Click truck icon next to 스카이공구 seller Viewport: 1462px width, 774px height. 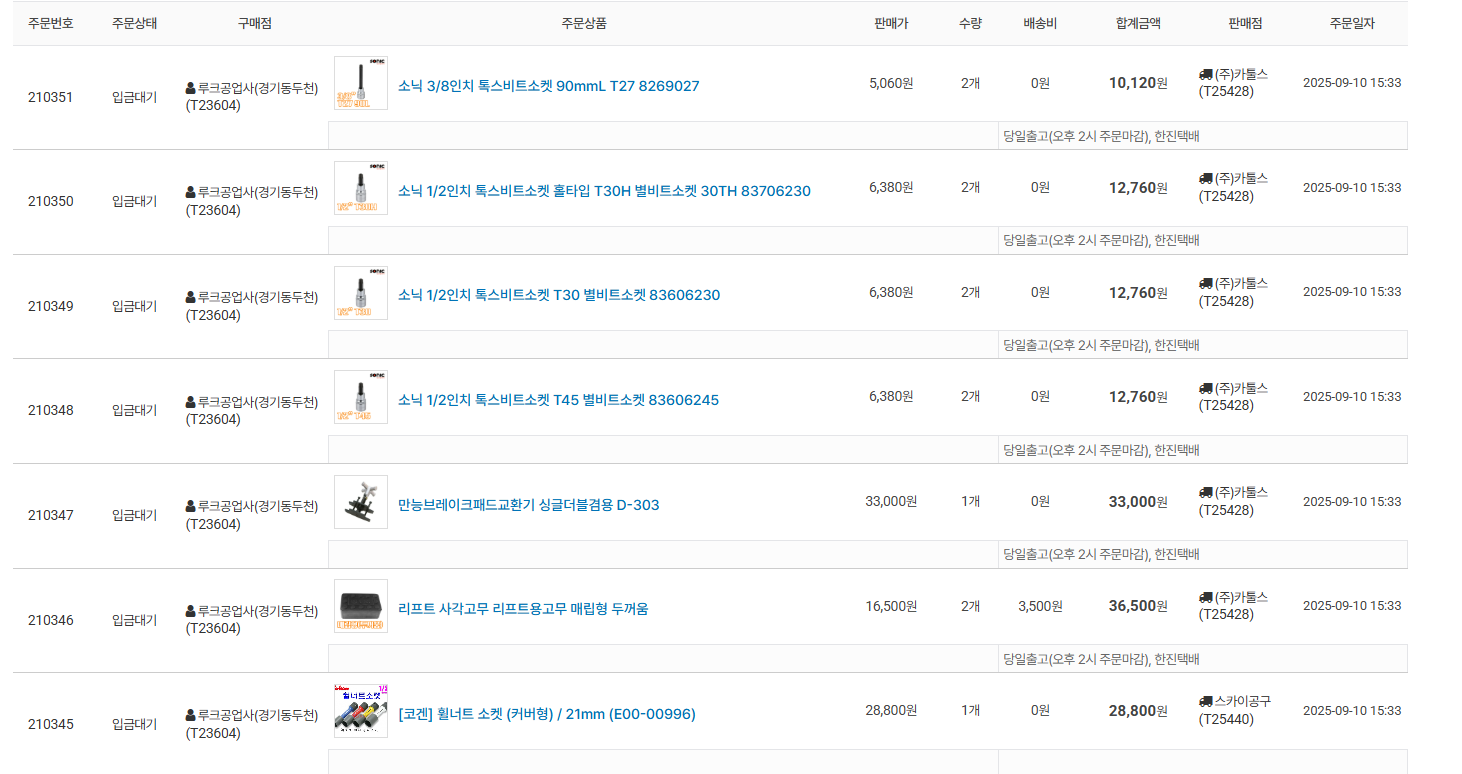coord(1205,702)
